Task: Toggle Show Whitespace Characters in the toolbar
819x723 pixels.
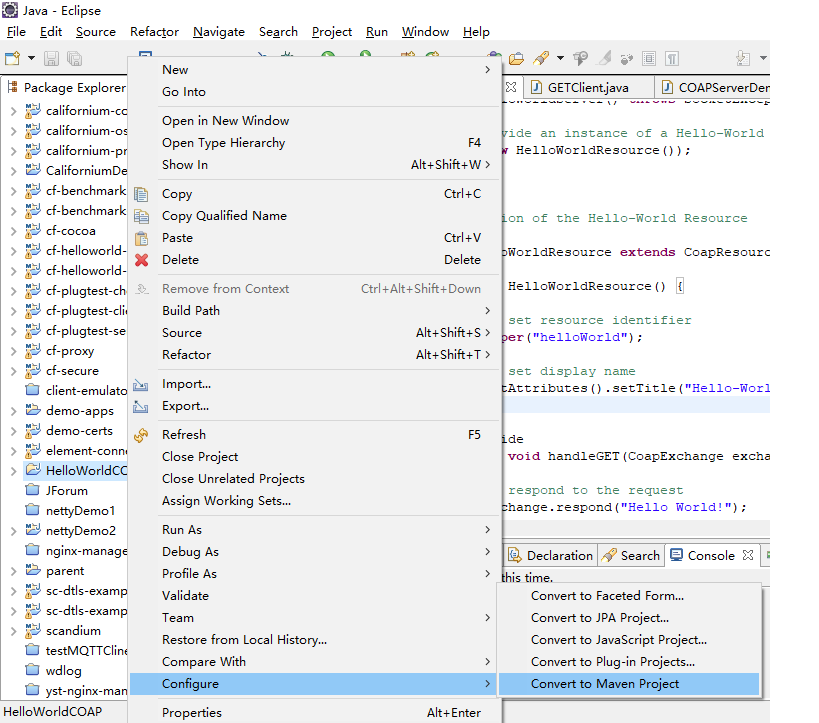Action: coord(672,59)
